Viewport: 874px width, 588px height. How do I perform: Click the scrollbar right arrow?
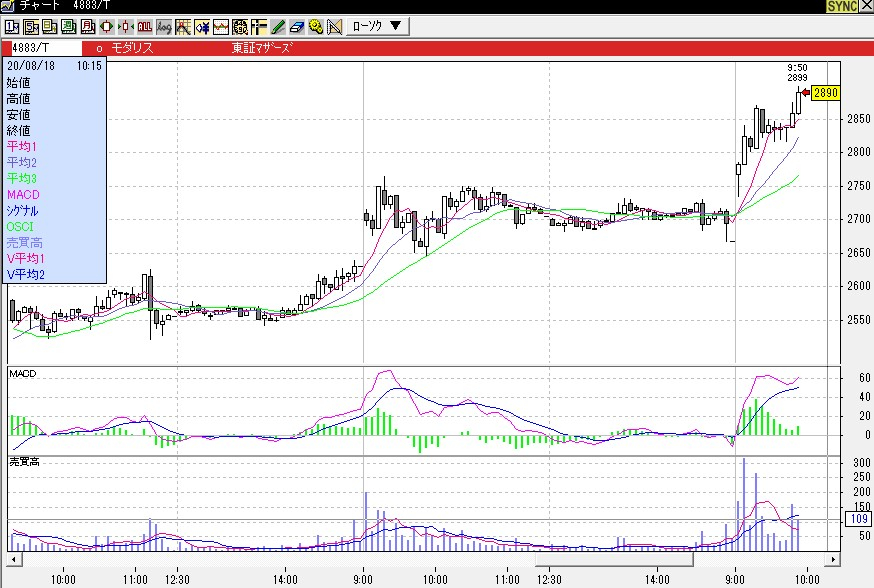coord(832,559)
